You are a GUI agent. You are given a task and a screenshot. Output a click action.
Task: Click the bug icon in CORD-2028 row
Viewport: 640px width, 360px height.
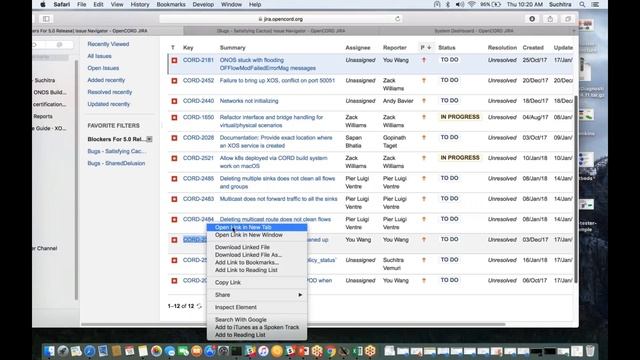tap(174, 138)
